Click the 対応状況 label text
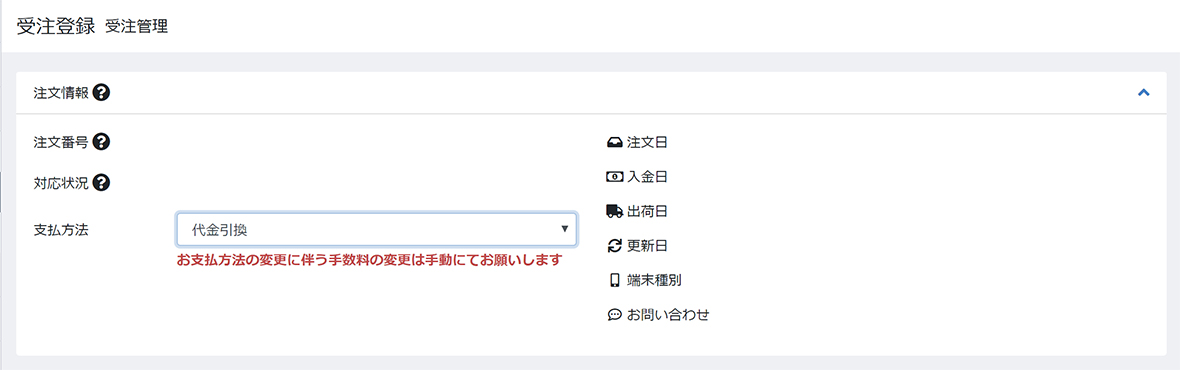 click(61, 183)
